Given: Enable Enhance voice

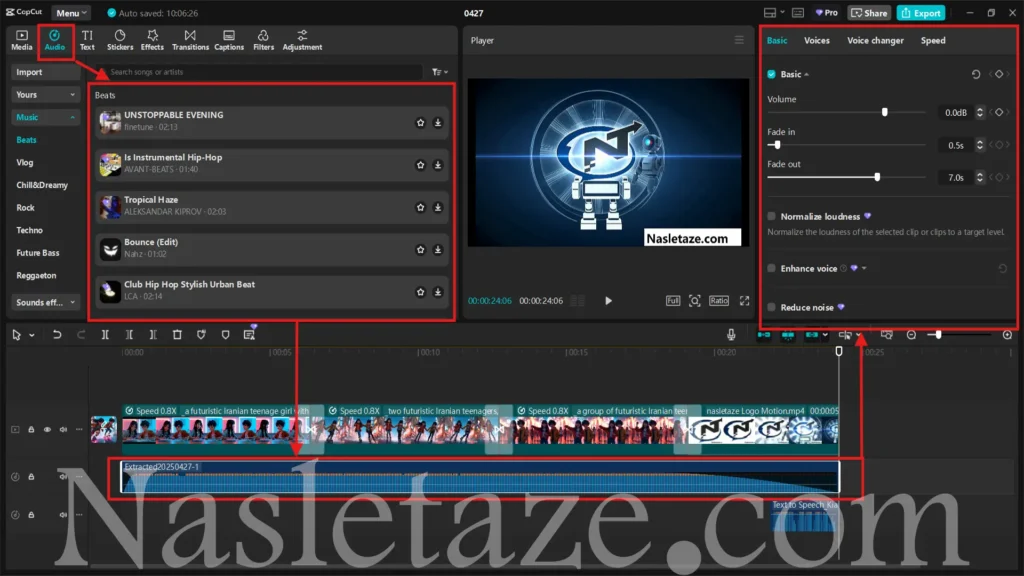Looking at the screenshot, I should click(771, 268).
